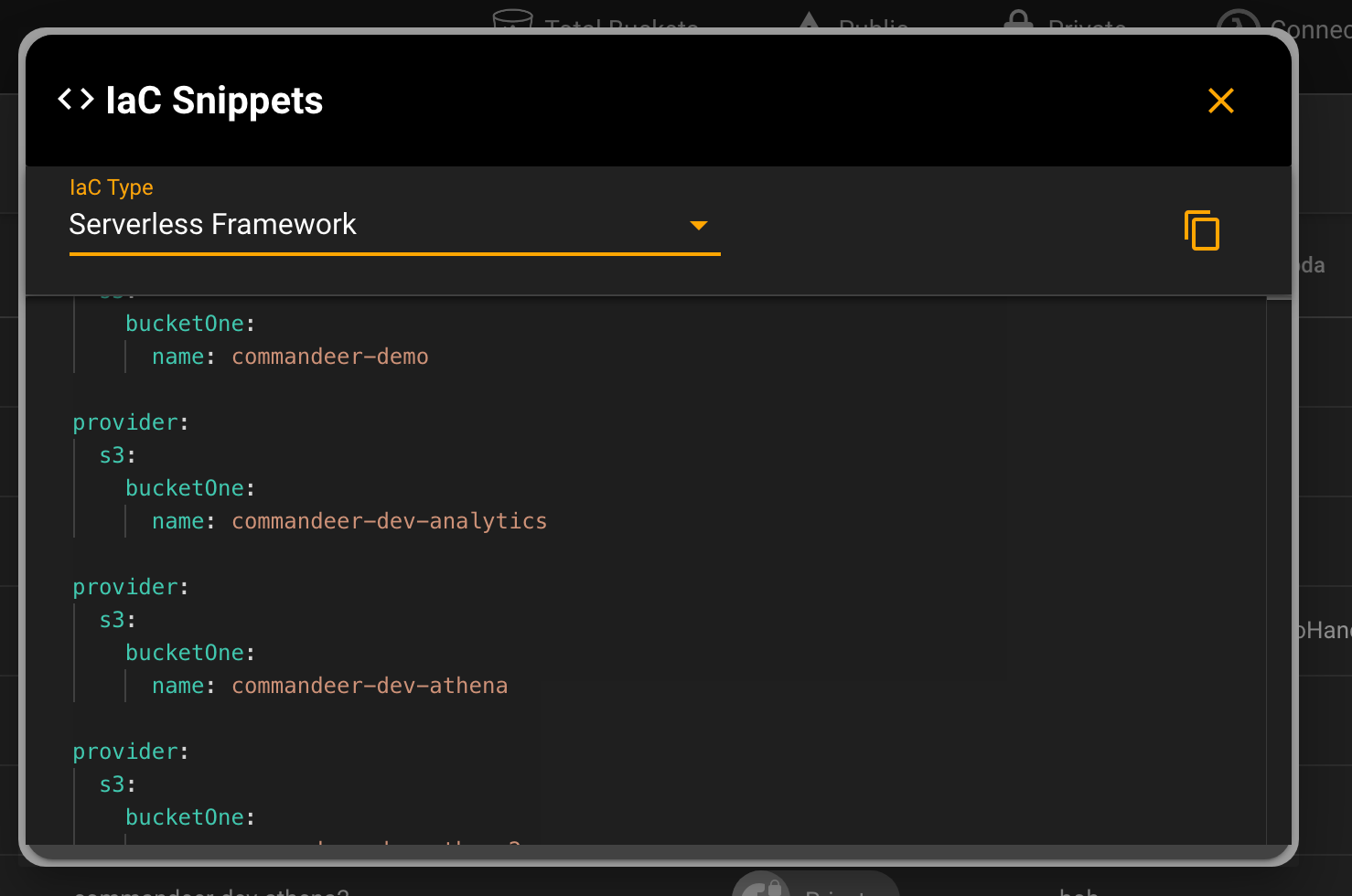Screen dimensions: 1352x896
Task: Click the bucket name commandeer-dev-analytics
Action: click(x=390, y=521)
